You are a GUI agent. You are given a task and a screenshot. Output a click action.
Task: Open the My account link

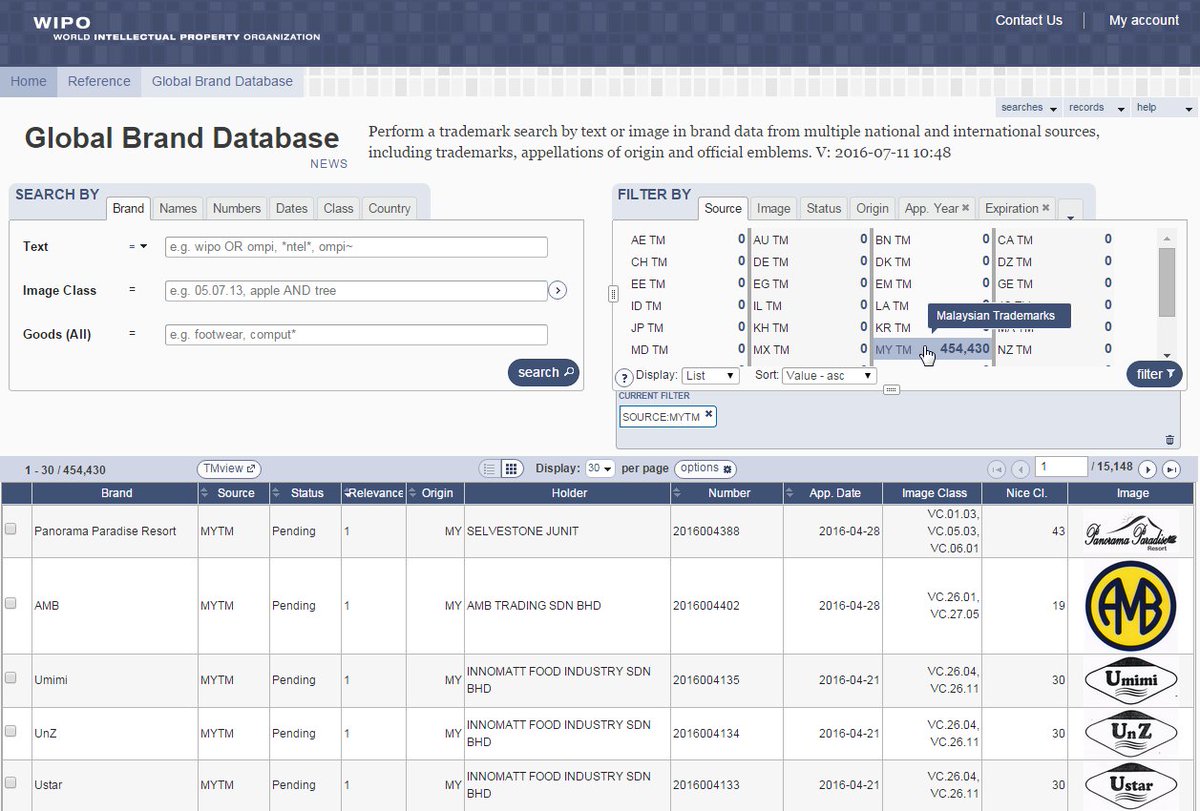point(1144,20)
